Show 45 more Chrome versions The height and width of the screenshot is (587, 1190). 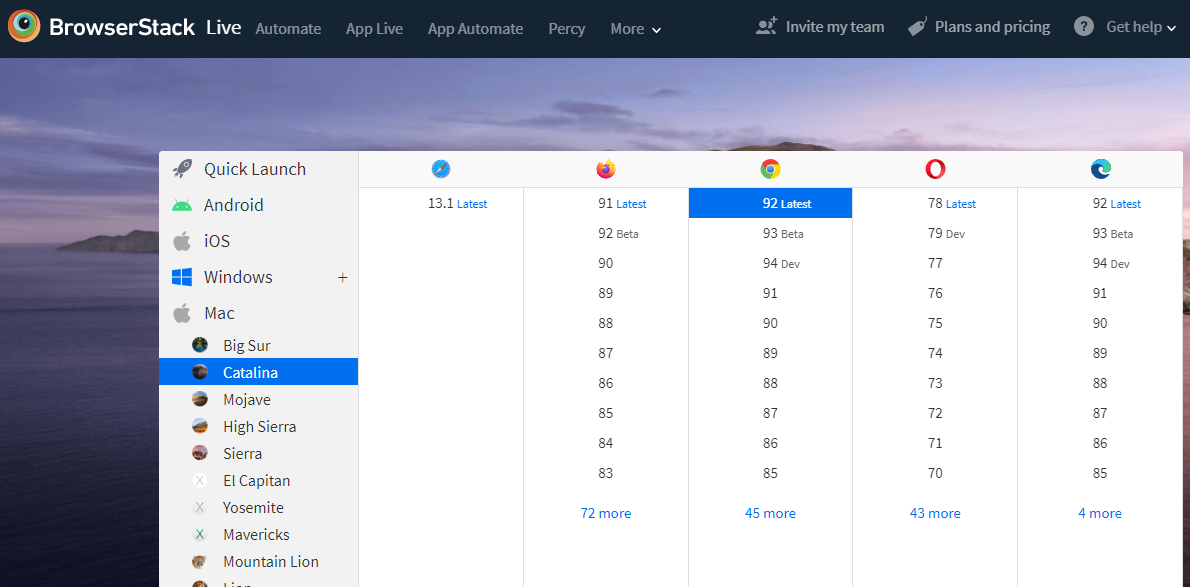pyautogui.click(x=770, y=513)
